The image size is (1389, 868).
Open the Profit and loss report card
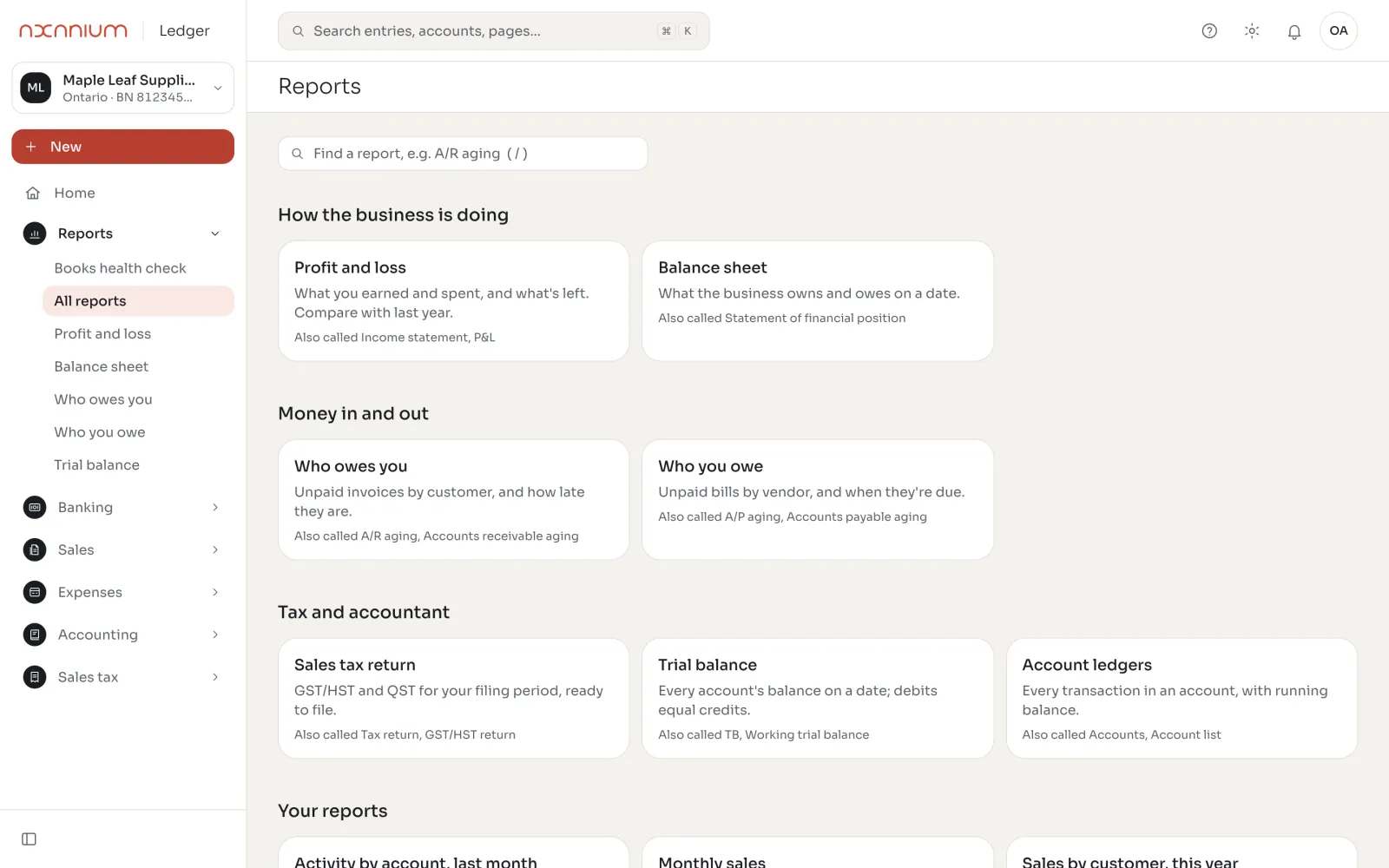[453, 301]
